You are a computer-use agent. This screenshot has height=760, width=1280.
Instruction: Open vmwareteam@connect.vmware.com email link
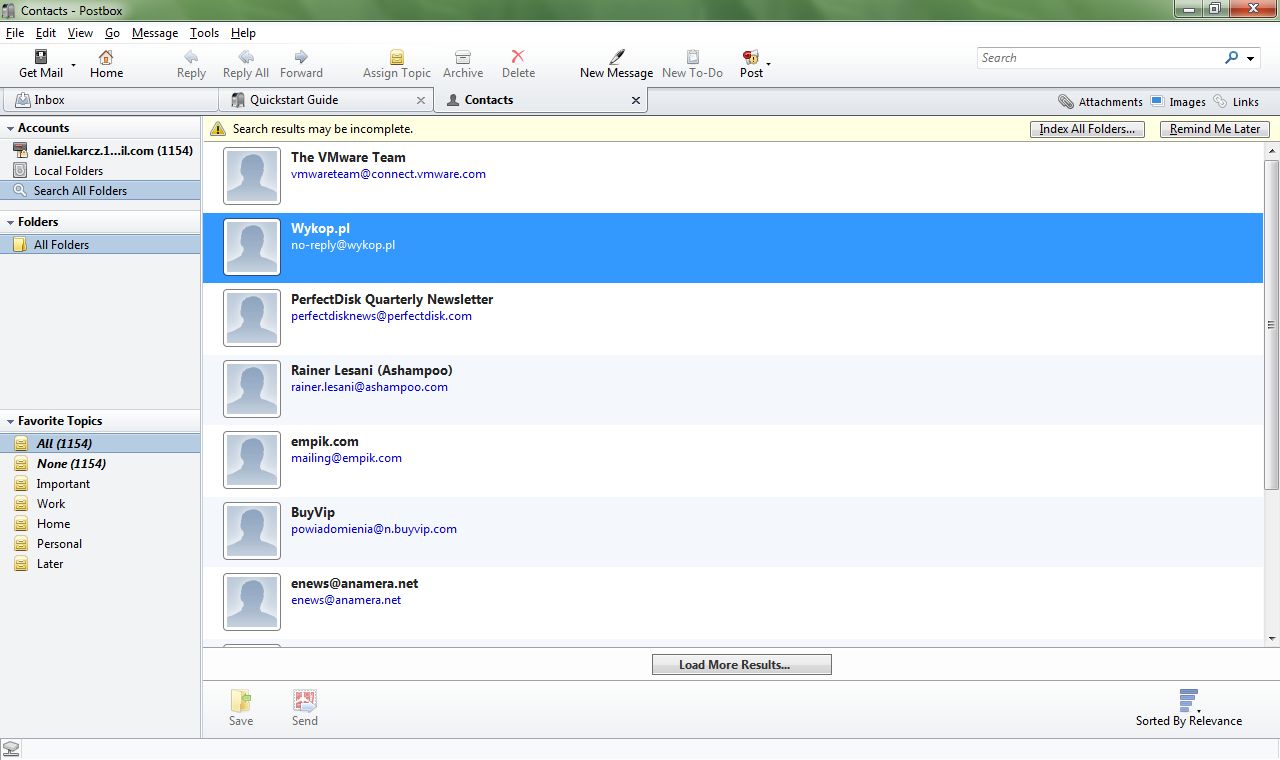[x=388, y=174]
